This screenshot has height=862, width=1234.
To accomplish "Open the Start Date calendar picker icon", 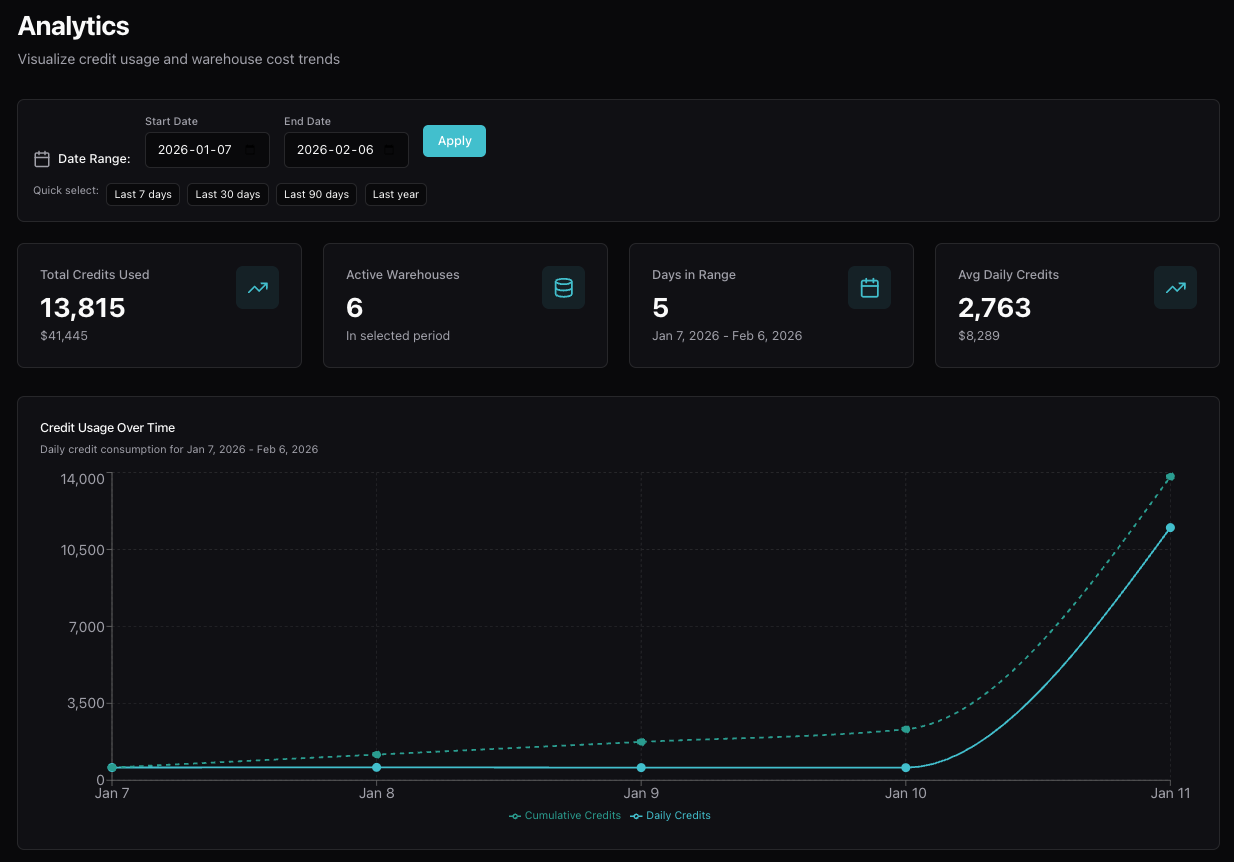I will pyautogui.click(x=250, y=150).
